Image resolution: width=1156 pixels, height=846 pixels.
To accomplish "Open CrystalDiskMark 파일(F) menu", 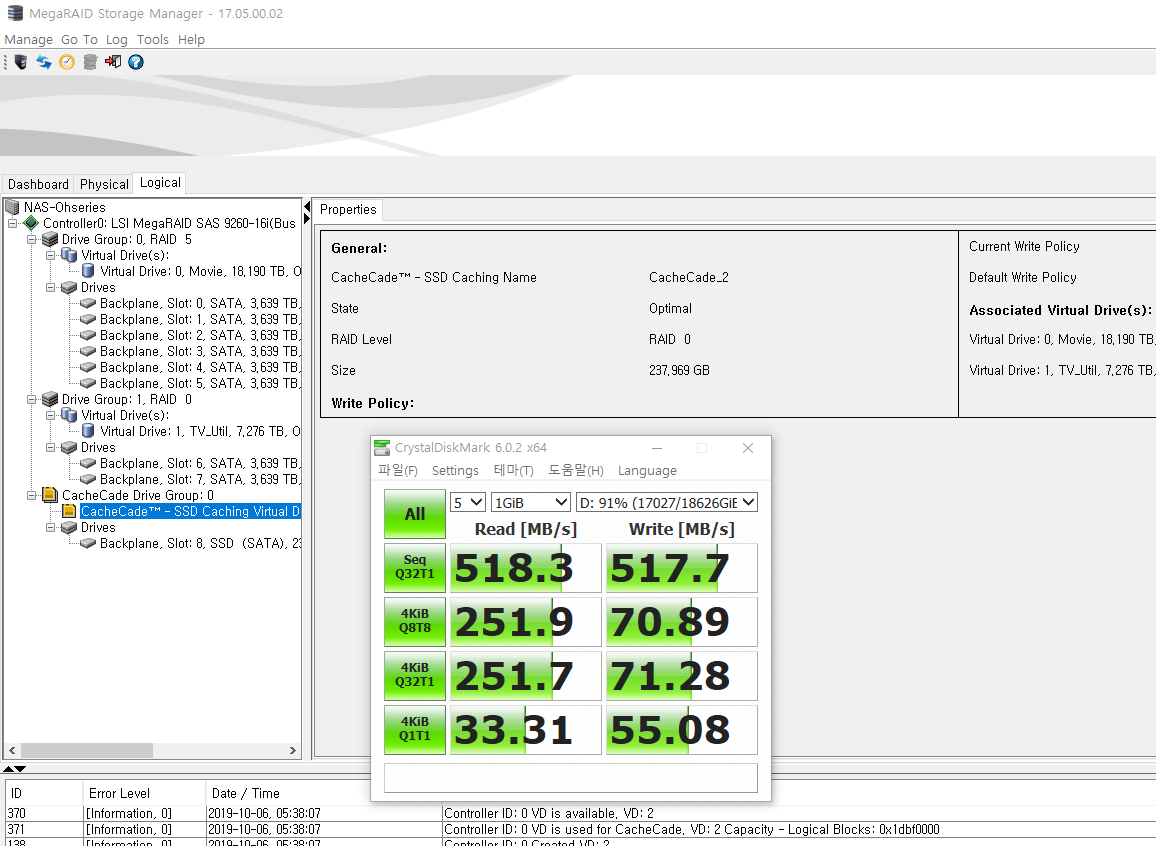I will (x=397, y=471).
